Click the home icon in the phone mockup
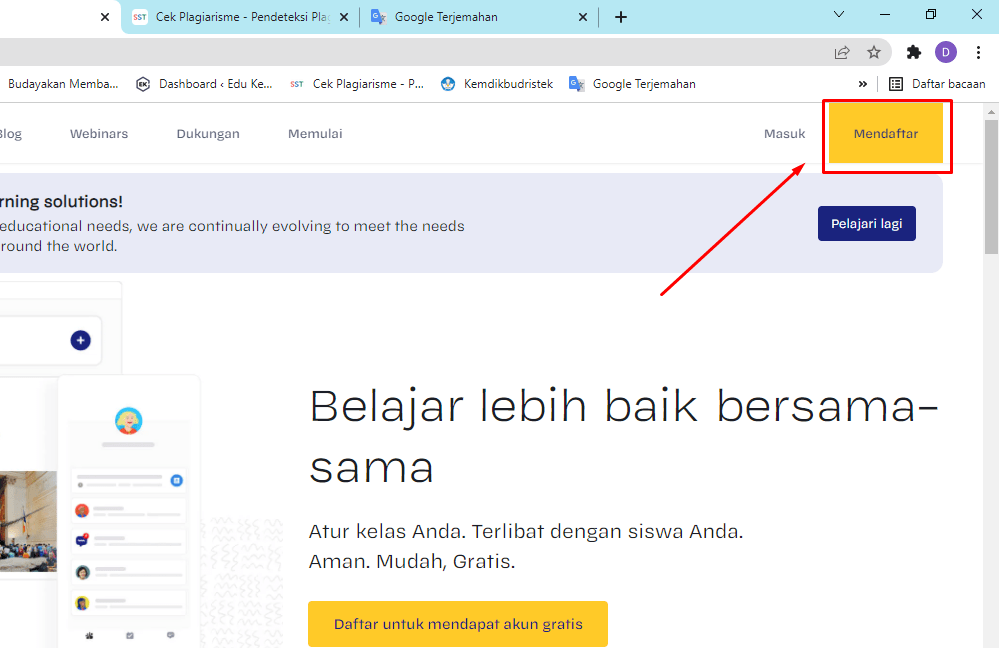 click(88, 634)
